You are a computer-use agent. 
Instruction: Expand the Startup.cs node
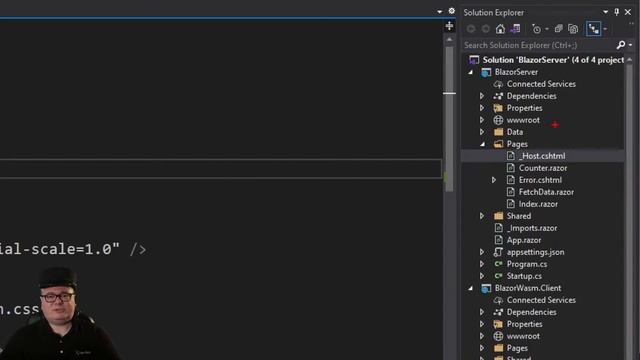(482, 276)
